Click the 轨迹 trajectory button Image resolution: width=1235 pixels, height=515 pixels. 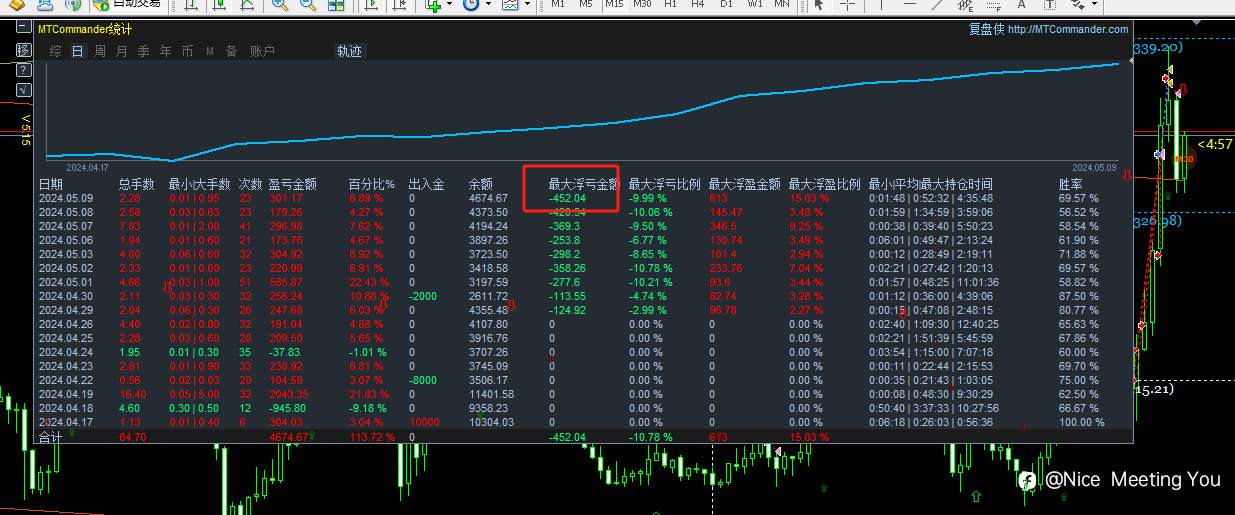[x=349, y=51]
